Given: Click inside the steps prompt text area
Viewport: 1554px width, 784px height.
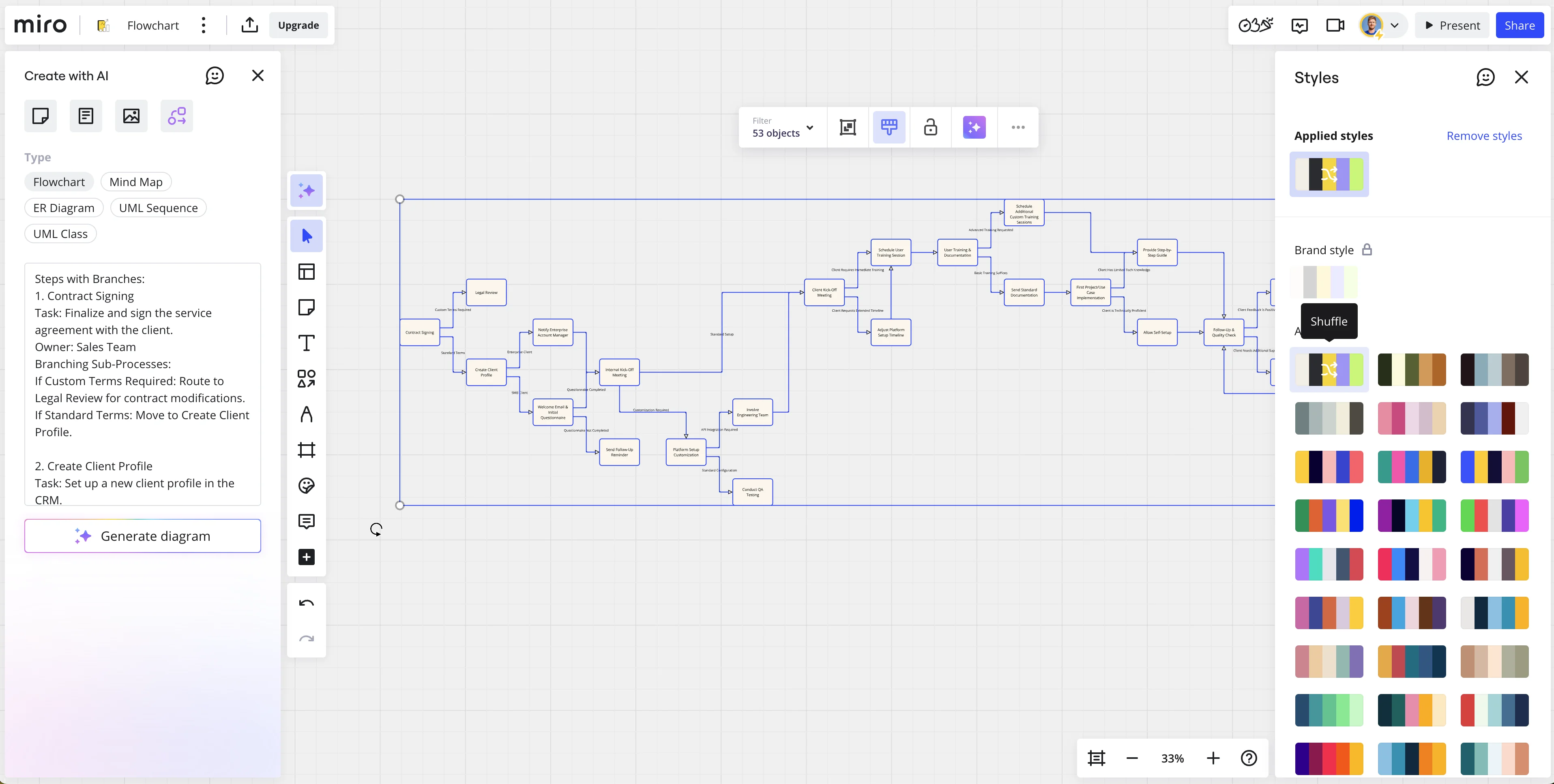Looking at the screenshot, I should (142, 384).
